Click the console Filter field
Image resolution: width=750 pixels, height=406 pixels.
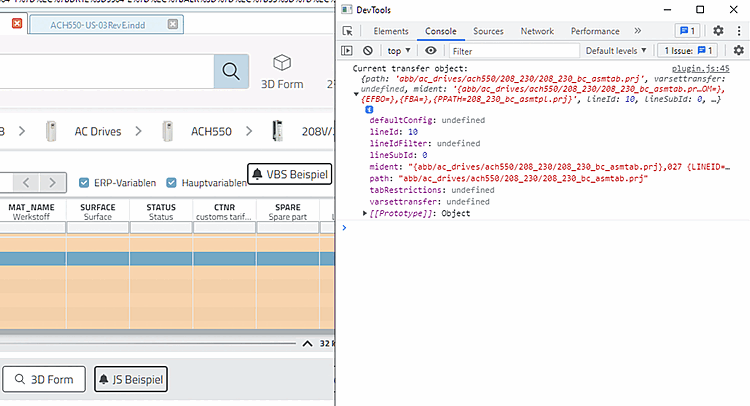pyautogui.click(x=514, y=51)
